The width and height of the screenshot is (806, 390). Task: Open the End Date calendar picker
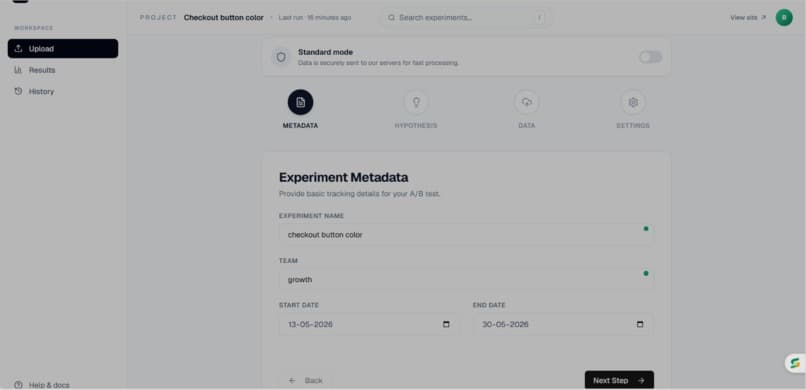[640, 324]
